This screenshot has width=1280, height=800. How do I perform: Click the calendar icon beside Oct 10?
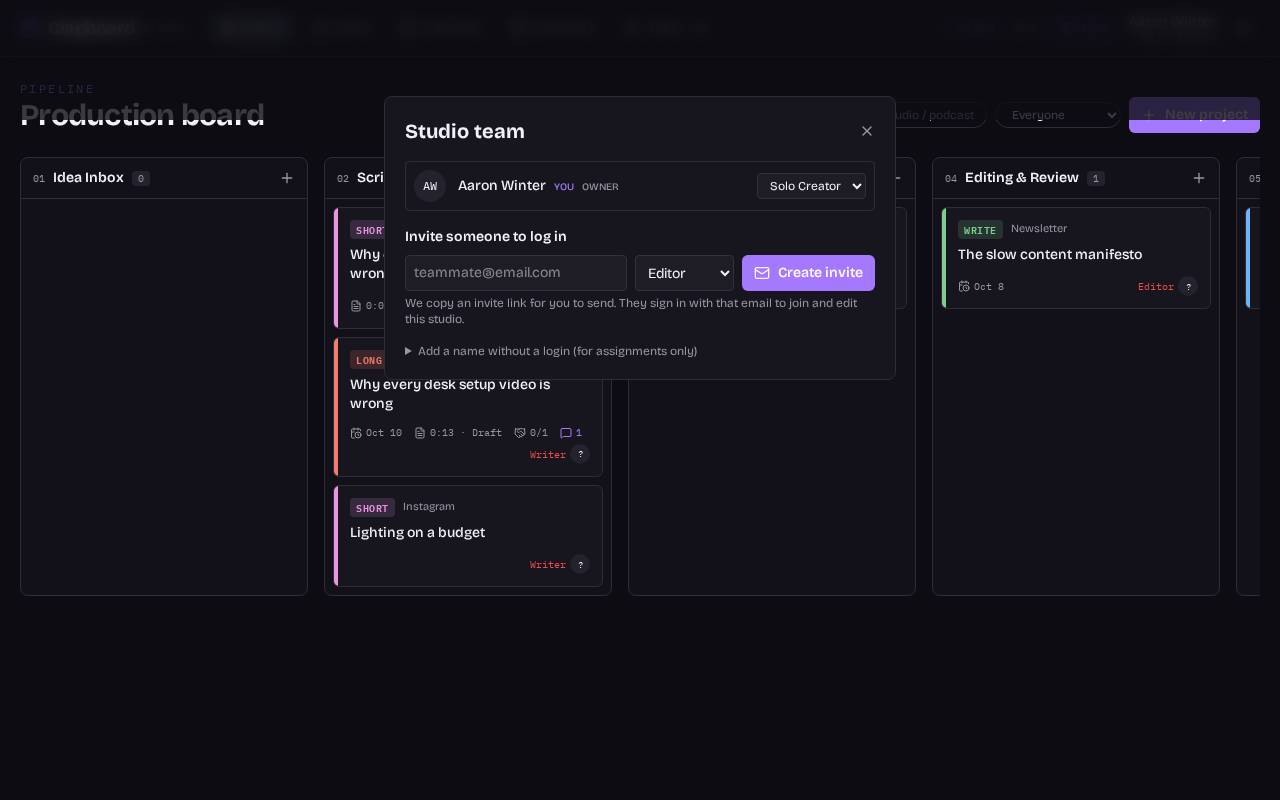tap(356, 433)
